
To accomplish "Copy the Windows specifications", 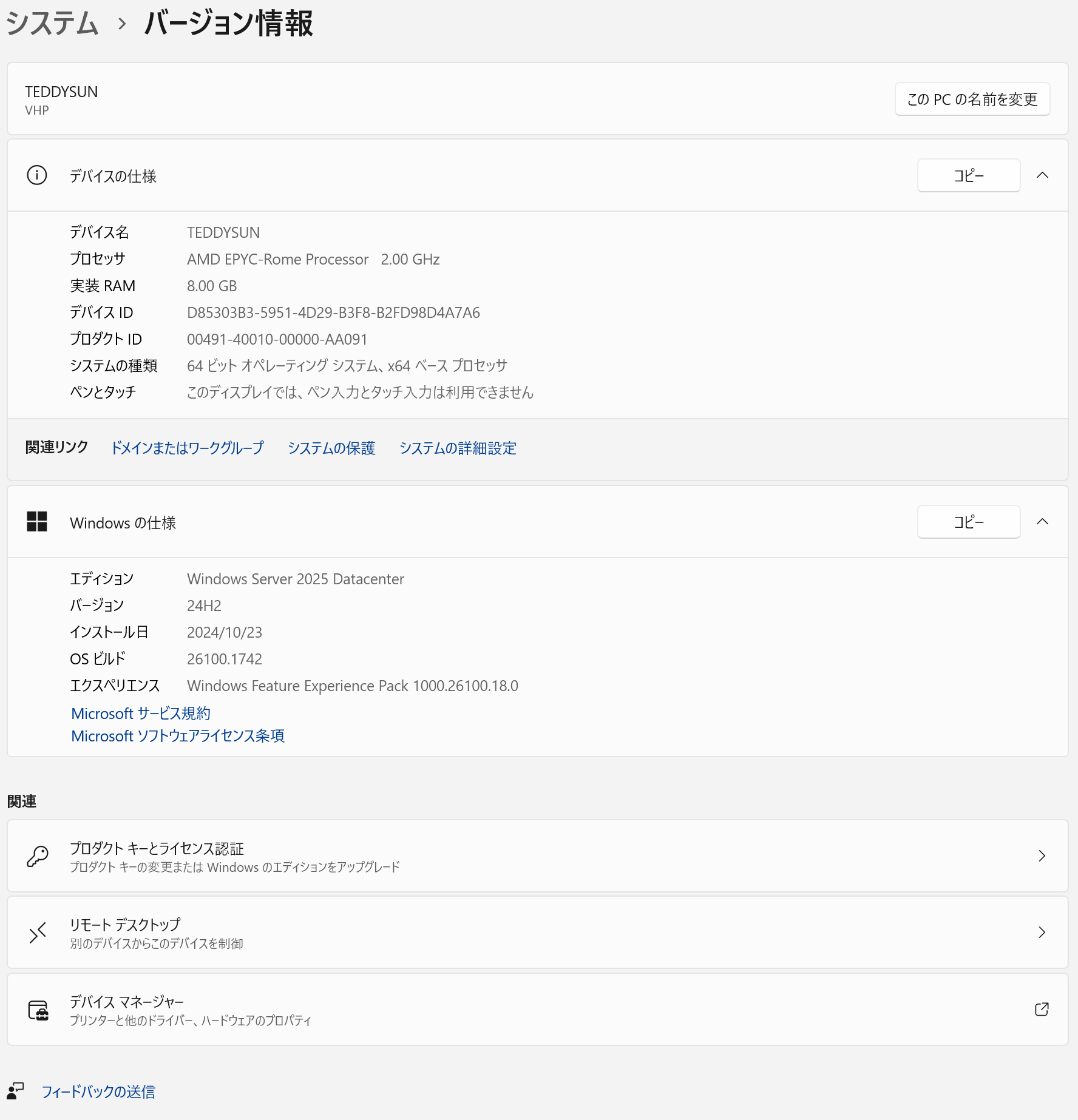I will 969,522.
